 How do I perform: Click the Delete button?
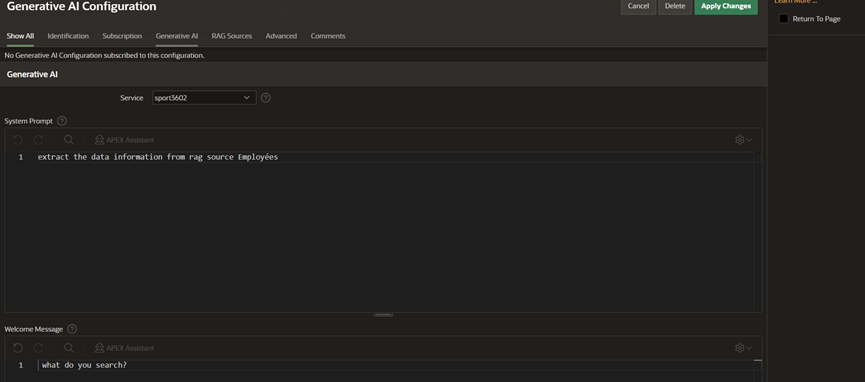(x=675, y=6)
